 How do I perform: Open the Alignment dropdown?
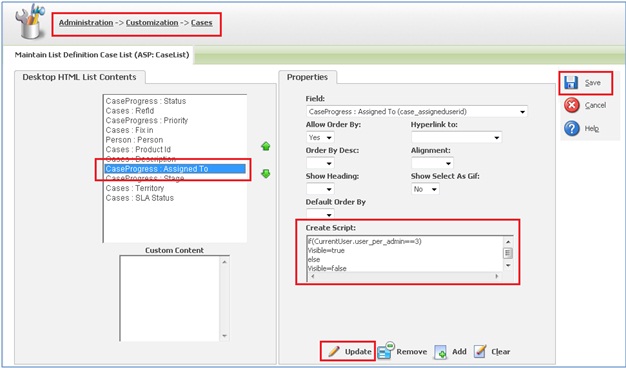coord(432,163)
